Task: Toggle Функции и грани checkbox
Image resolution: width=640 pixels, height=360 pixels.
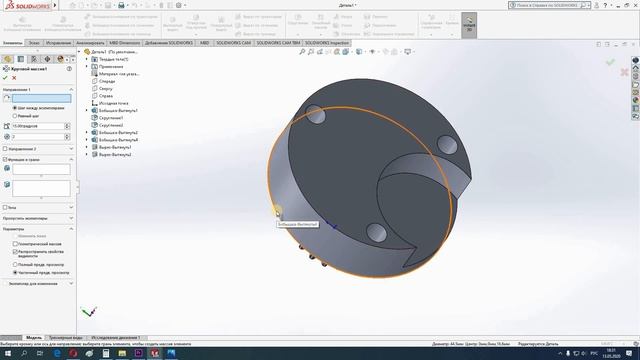Action: tap(5, 160)
